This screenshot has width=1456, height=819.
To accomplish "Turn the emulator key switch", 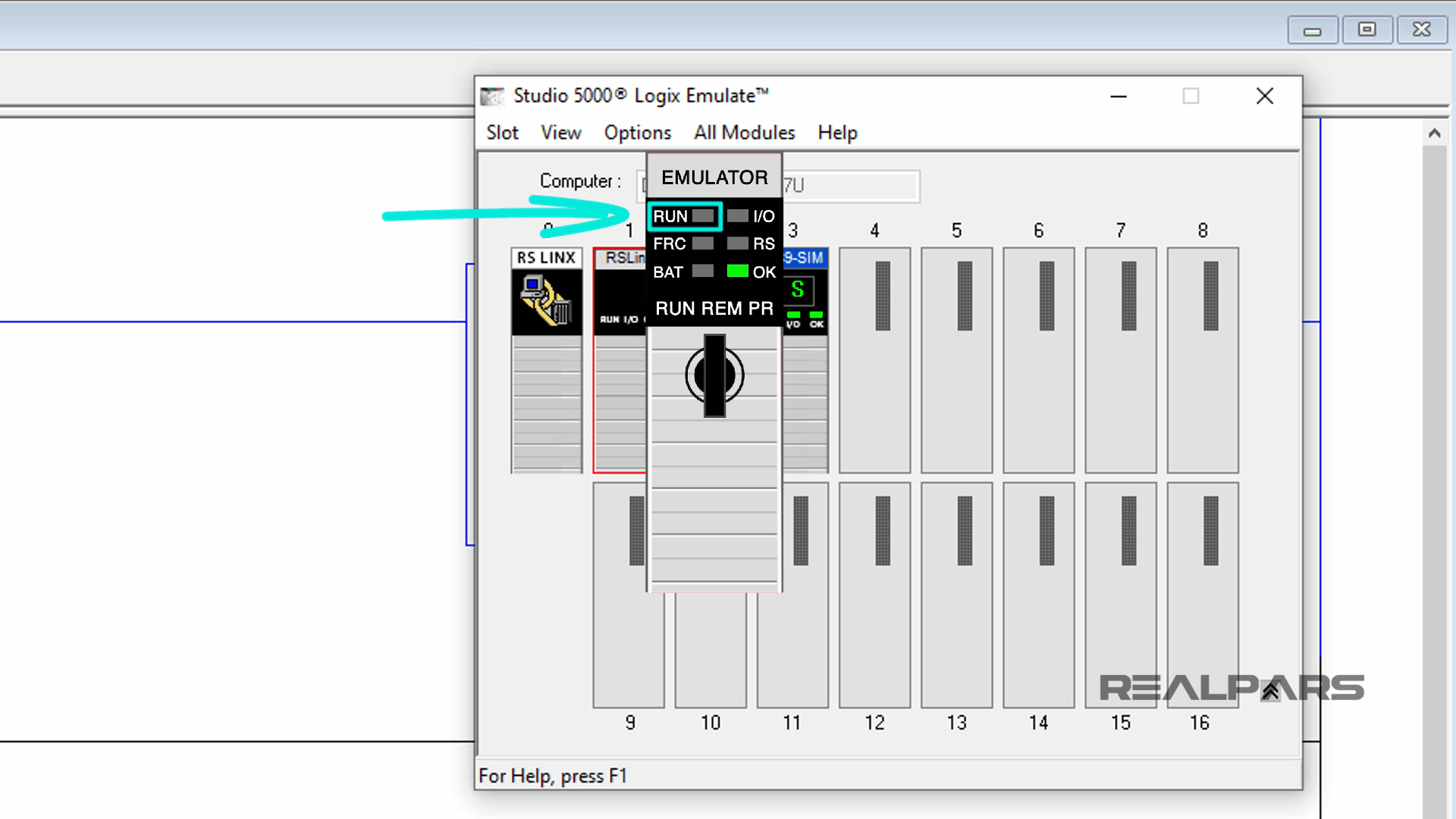I will 714,375.
